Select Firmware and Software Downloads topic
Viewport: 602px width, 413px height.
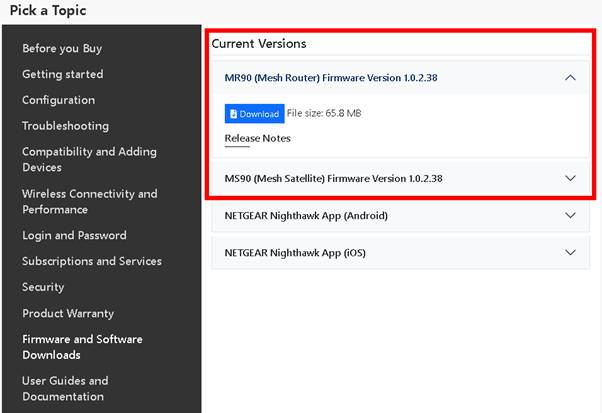point(82,347)
